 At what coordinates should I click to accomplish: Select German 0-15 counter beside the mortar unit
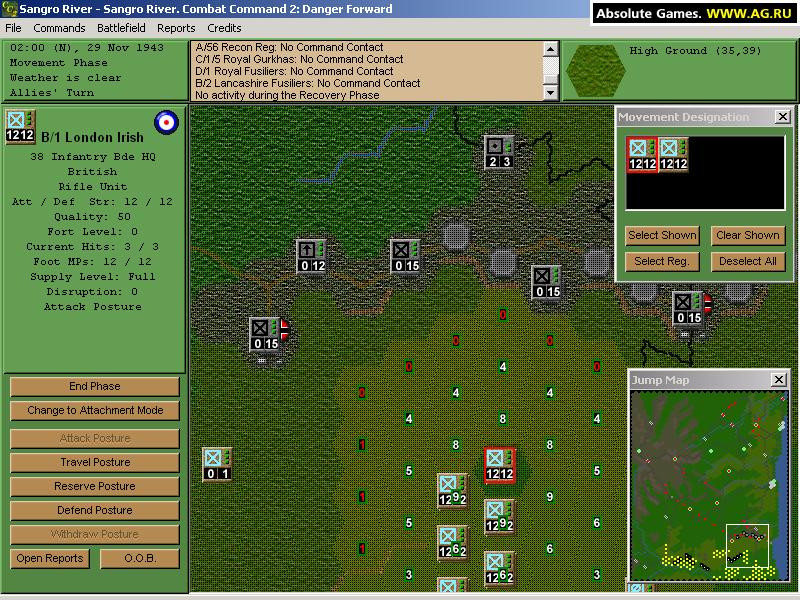tap(405, 257)
